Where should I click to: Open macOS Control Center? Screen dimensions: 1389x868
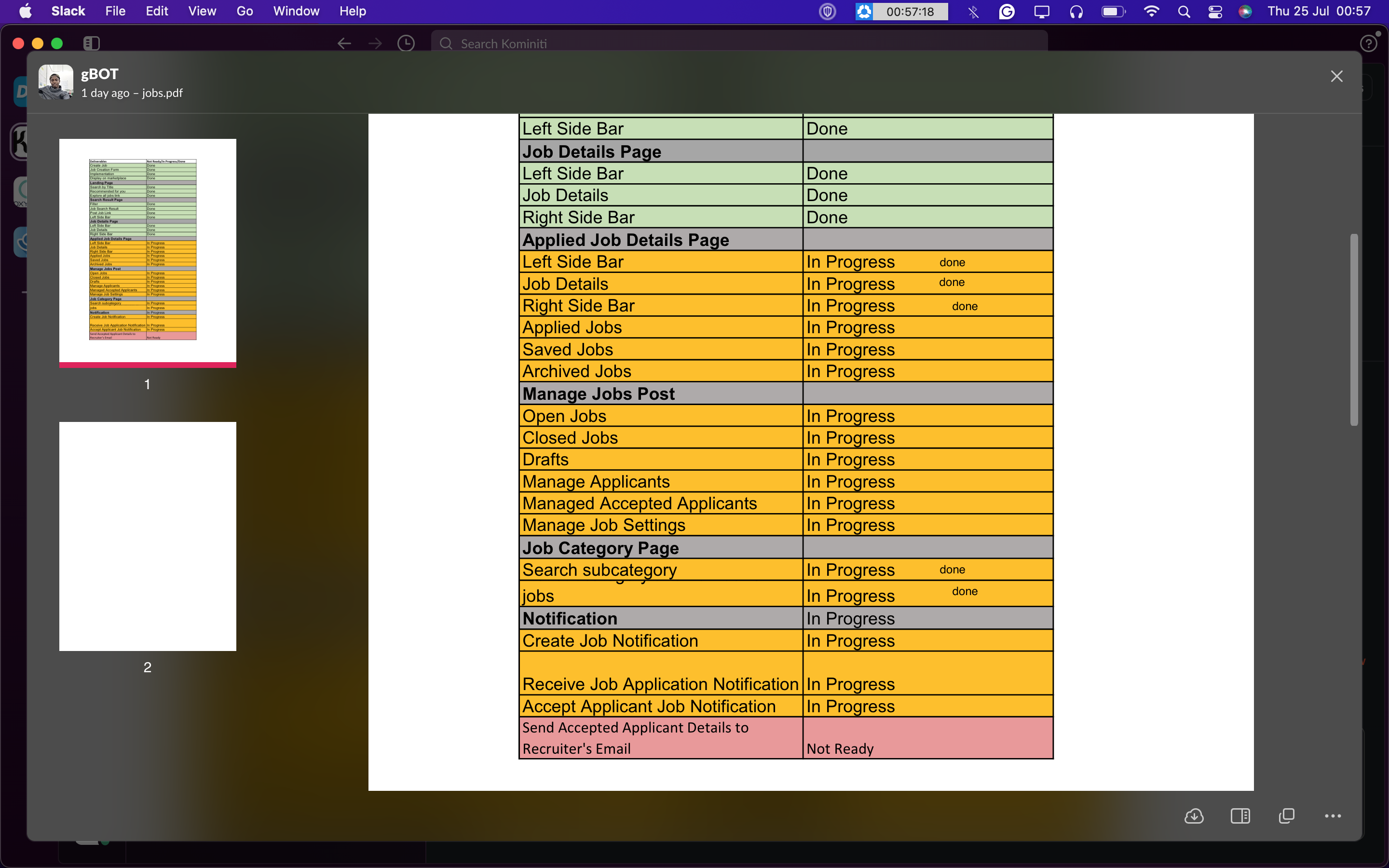click(x=1214, y=12)
